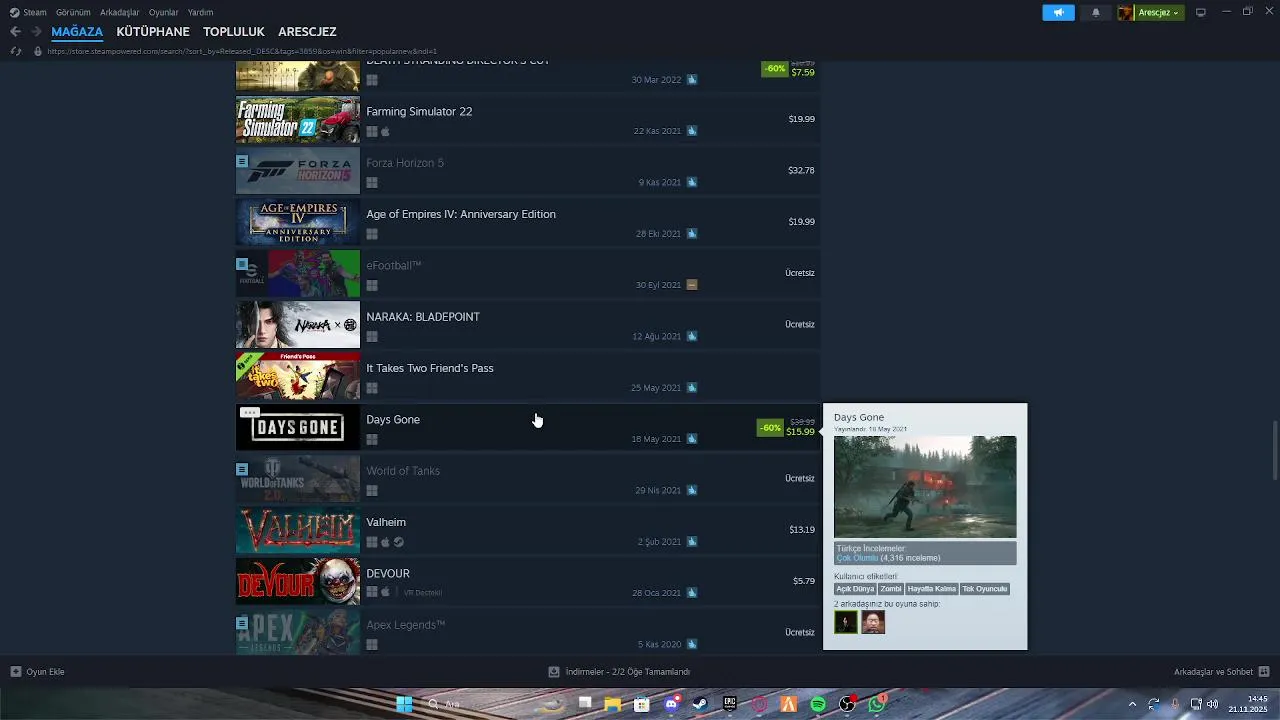Open Epic Games Launcher from the taskbar

click(730, 704)
